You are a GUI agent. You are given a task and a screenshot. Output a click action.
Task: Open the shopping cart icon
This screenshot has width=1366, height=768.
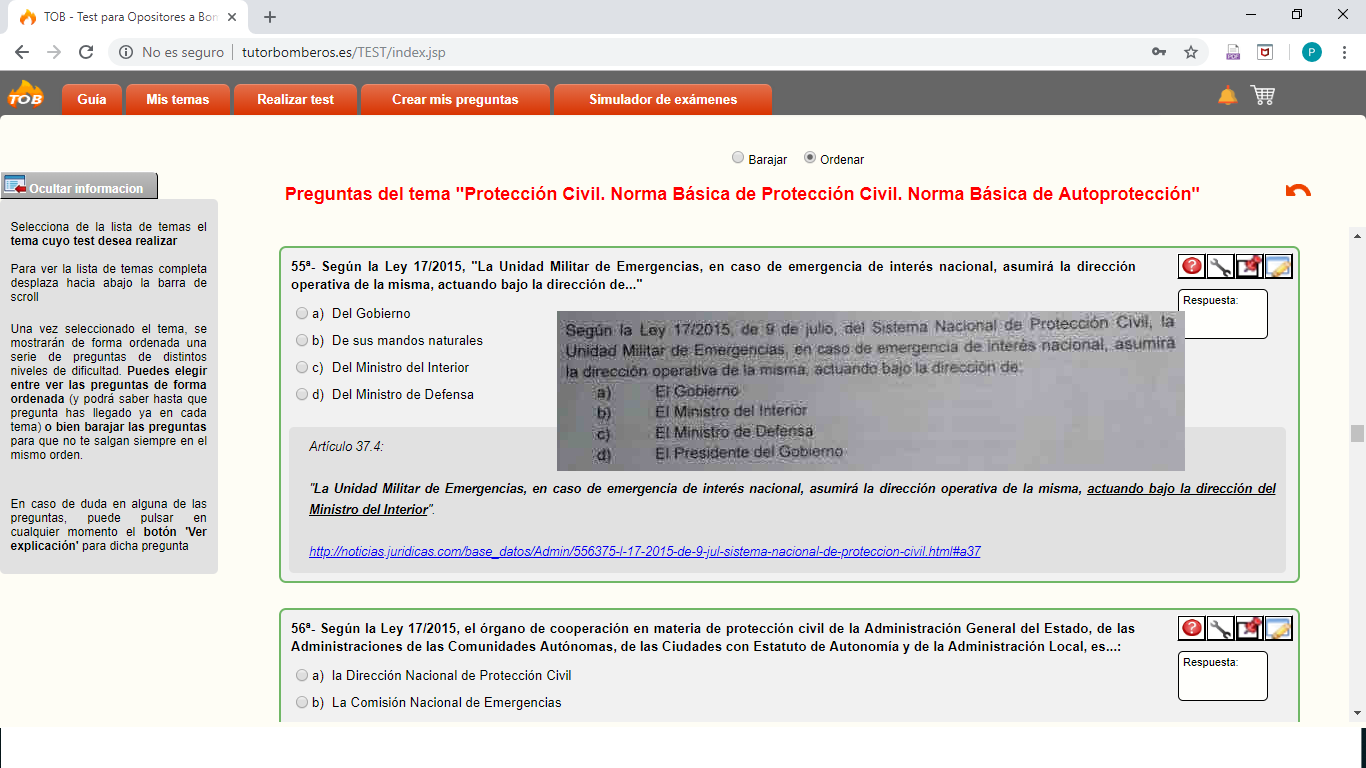coord(1263,96)
